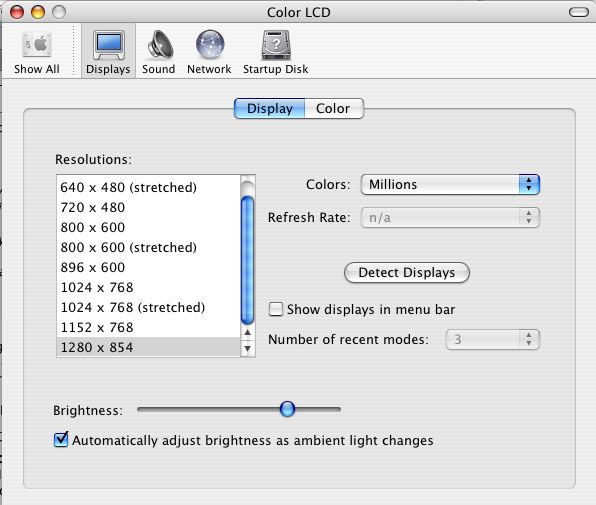Close the Color LCD window

(x=17, y=12)
